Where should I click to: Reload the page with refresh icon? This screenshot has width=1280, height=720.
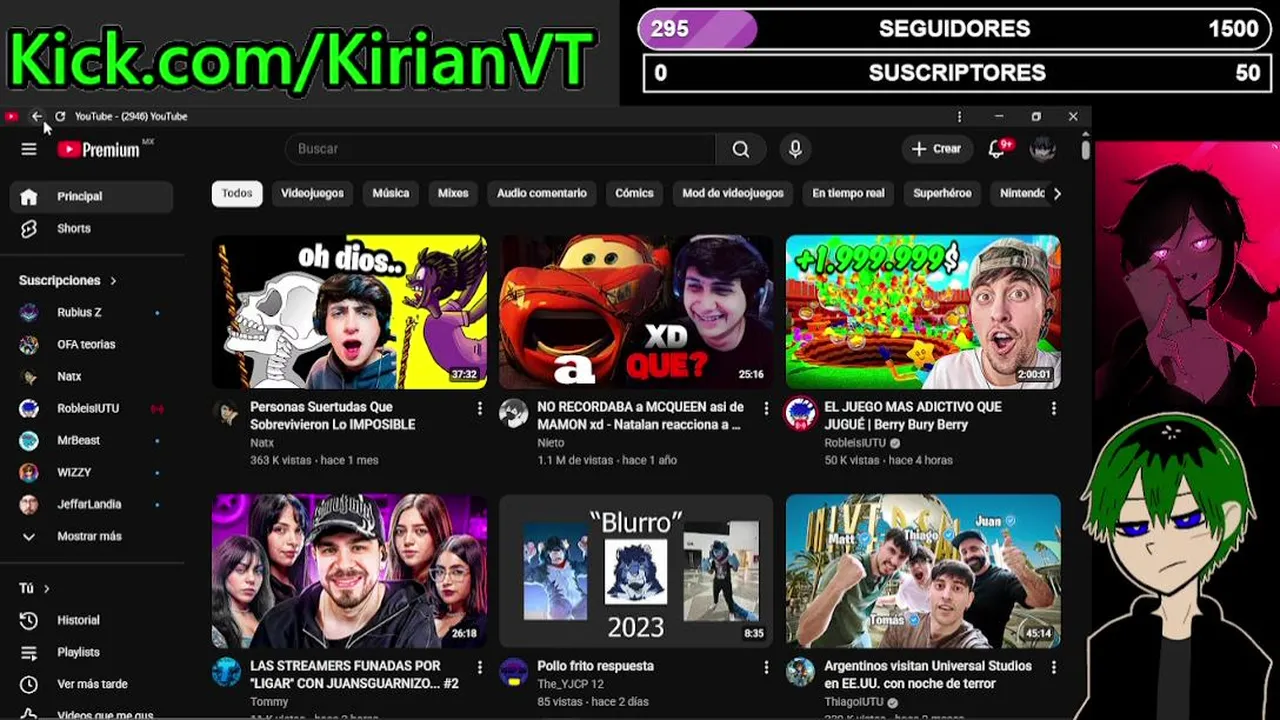coord(60,116)
